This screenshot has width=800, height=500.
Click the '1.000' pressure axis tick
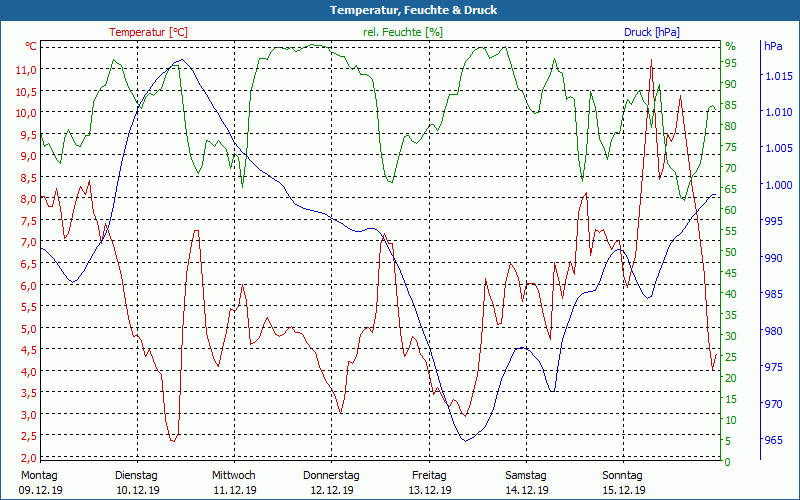pos(778,185)
